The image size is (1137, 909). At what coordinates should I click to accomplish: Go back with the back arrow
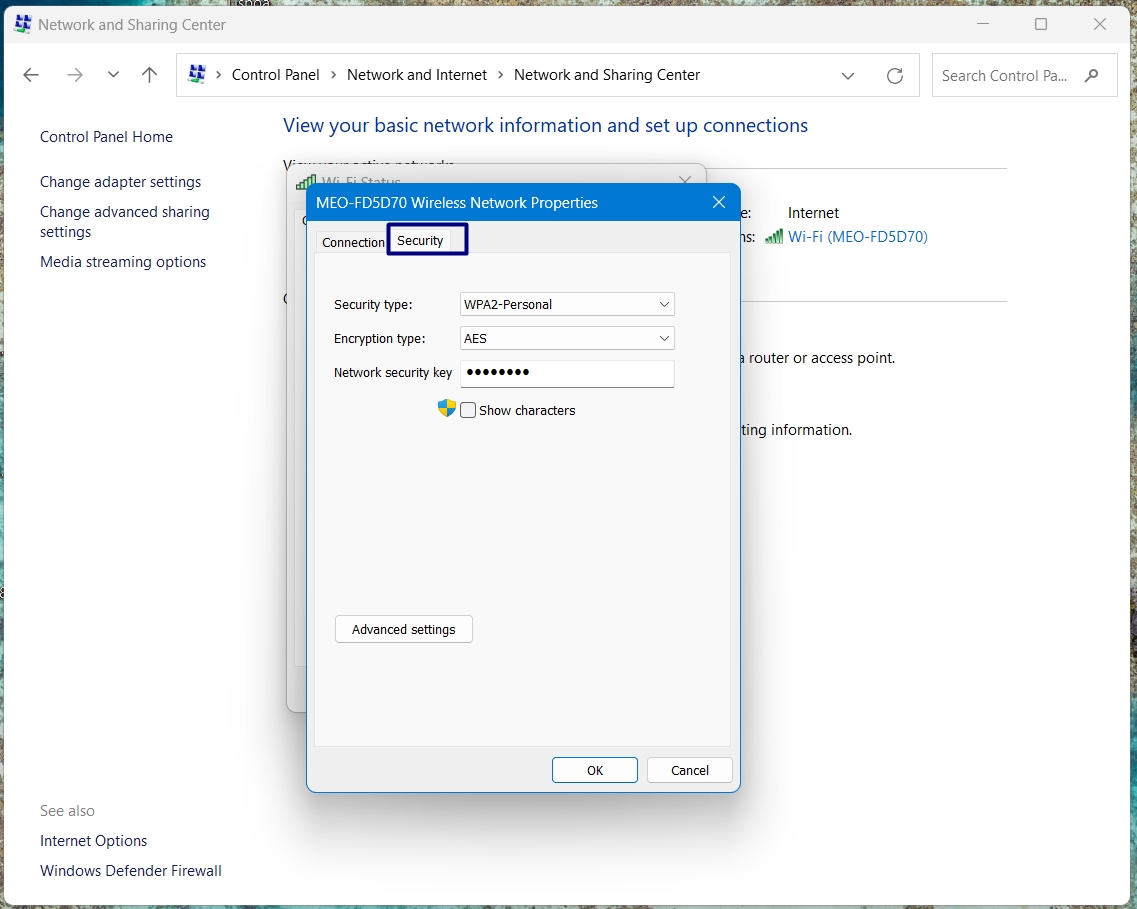pyautogui.click(x=30, y=75)
